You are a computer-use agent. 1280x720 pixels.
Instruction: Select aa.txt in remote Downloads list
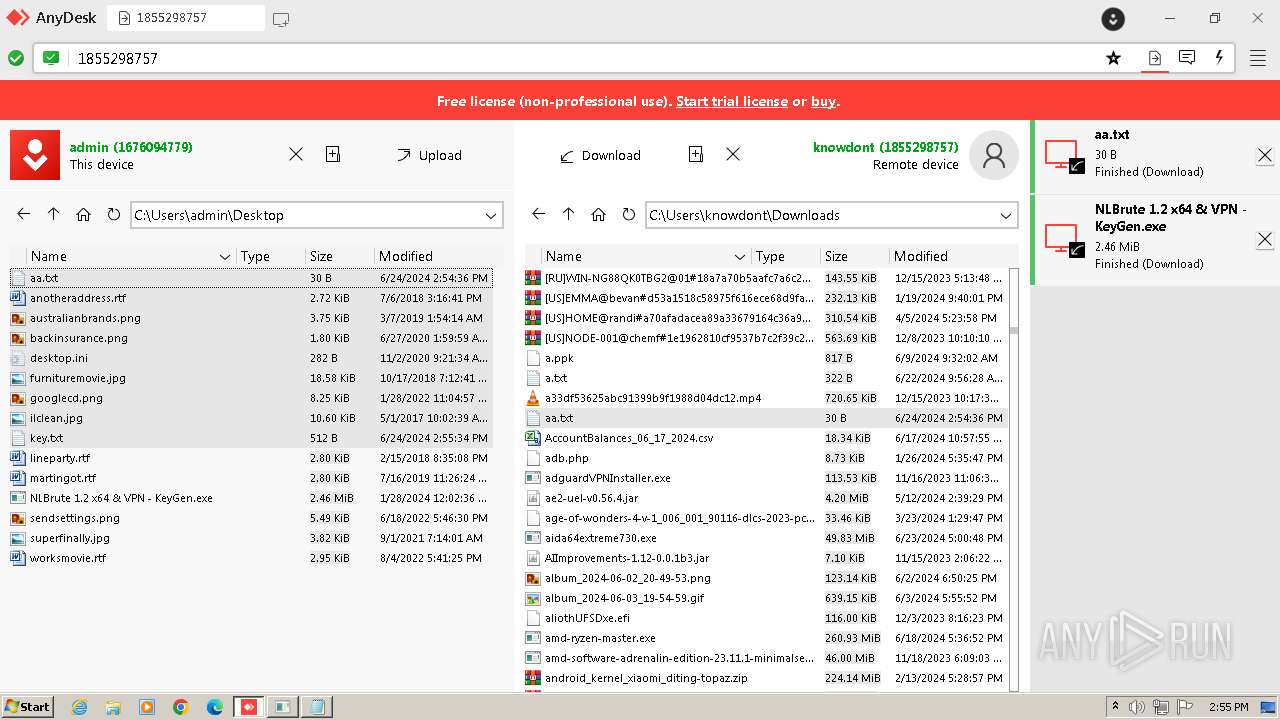[x=765, y=418]
